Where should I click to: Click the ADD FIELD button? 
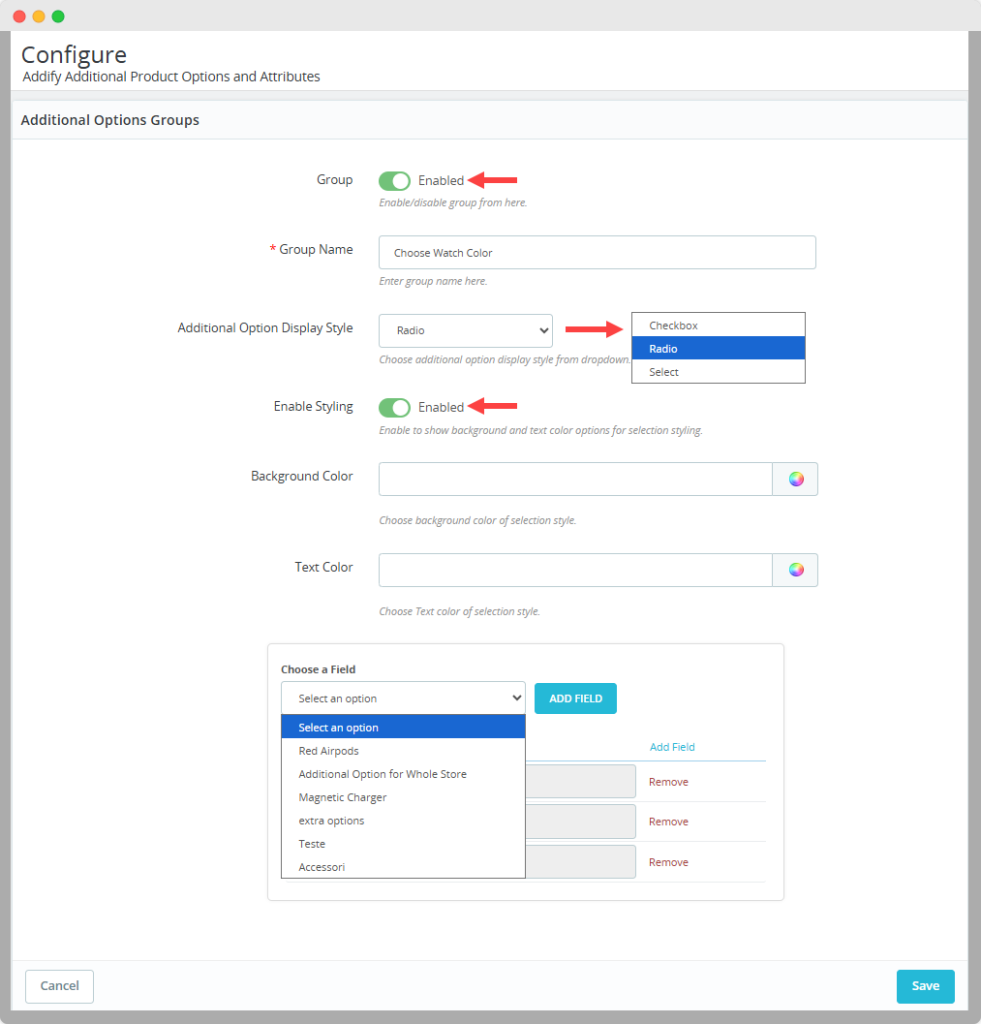coord(575,698)
